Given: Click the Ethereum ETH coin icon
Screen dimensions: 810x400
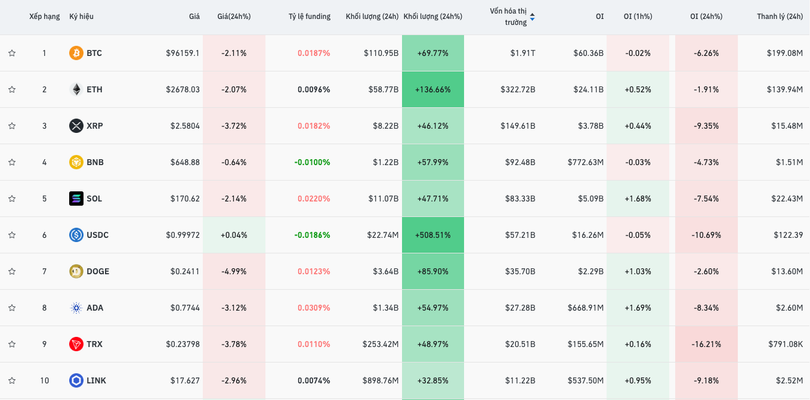Looking at the screenshot, I should point(76,90).
